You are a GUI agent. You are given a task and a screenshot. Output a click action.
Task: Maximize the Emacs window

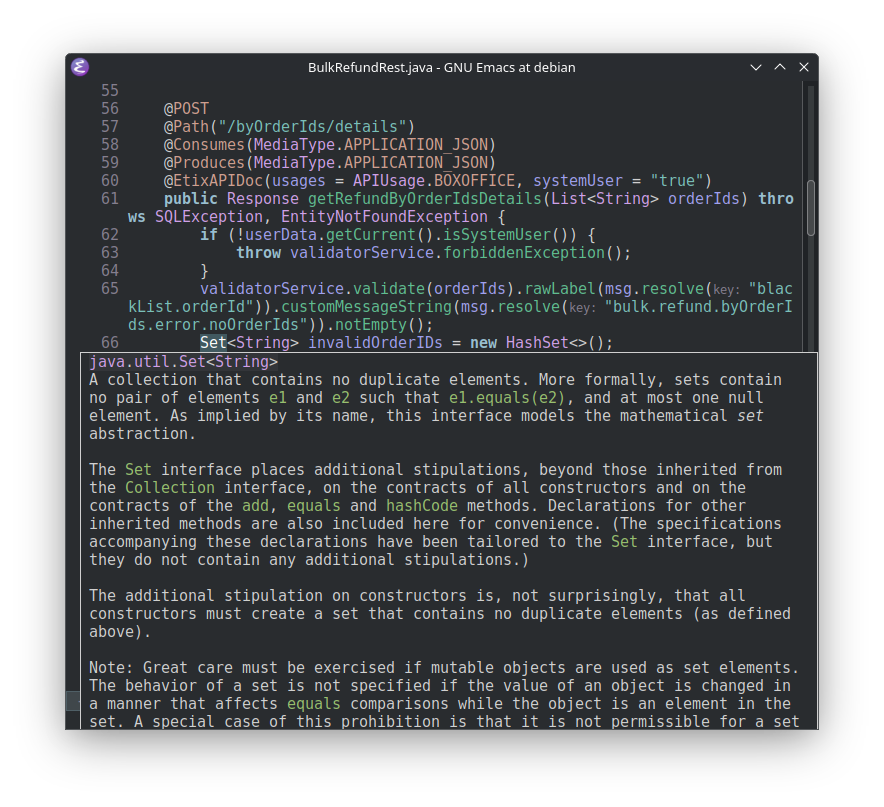point(780,67)
